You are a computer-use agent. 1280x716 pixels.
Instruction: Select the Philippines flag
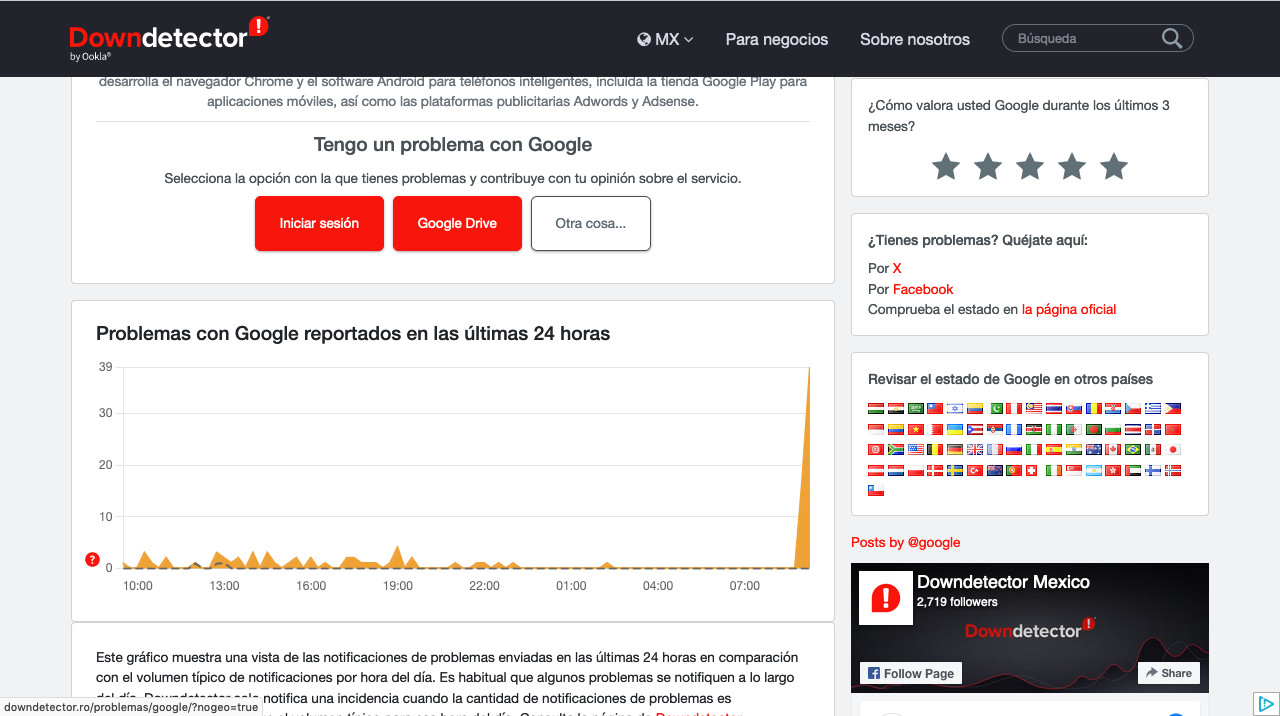[x=1173, y=408]
